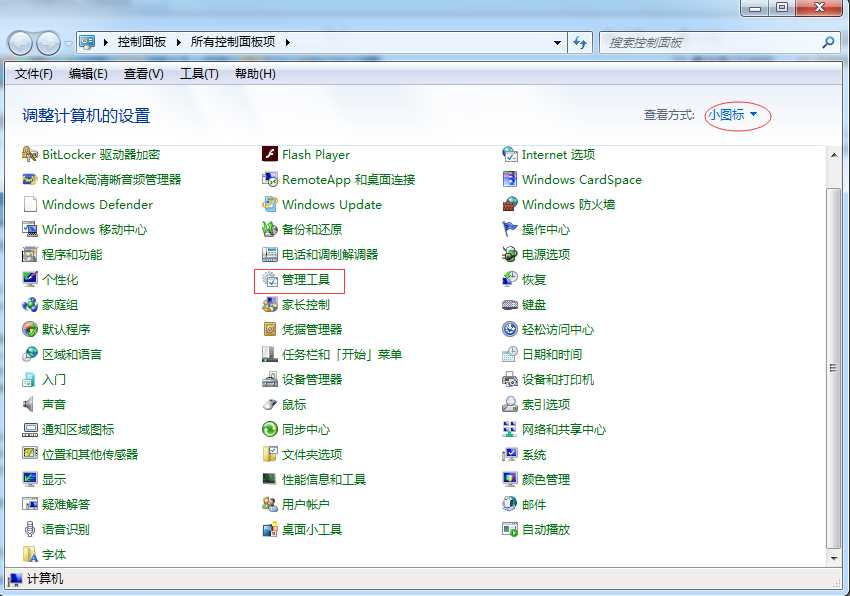
Task: Open the 系统 link
Action: 534,454
